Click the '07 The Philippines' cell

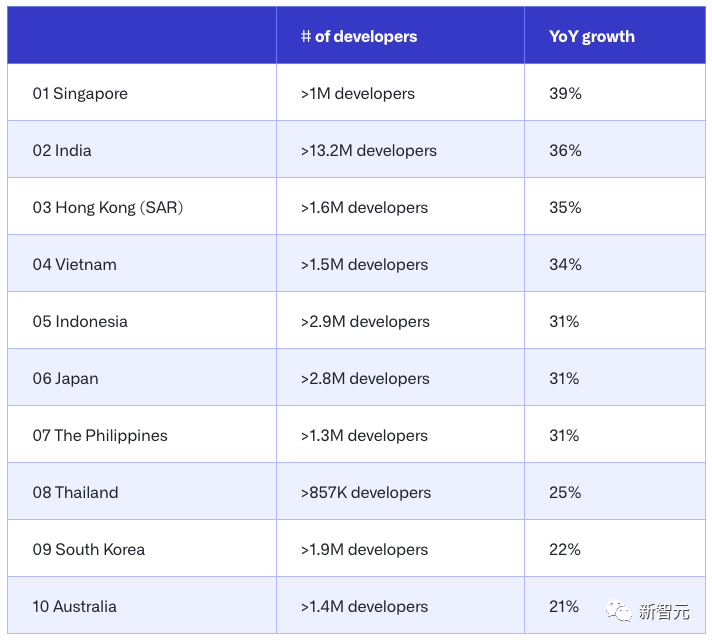tap(100, 435)
